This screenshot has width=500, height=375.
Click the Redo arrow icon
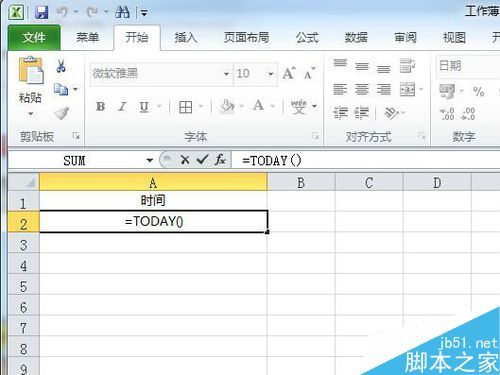tap(92, 13)
